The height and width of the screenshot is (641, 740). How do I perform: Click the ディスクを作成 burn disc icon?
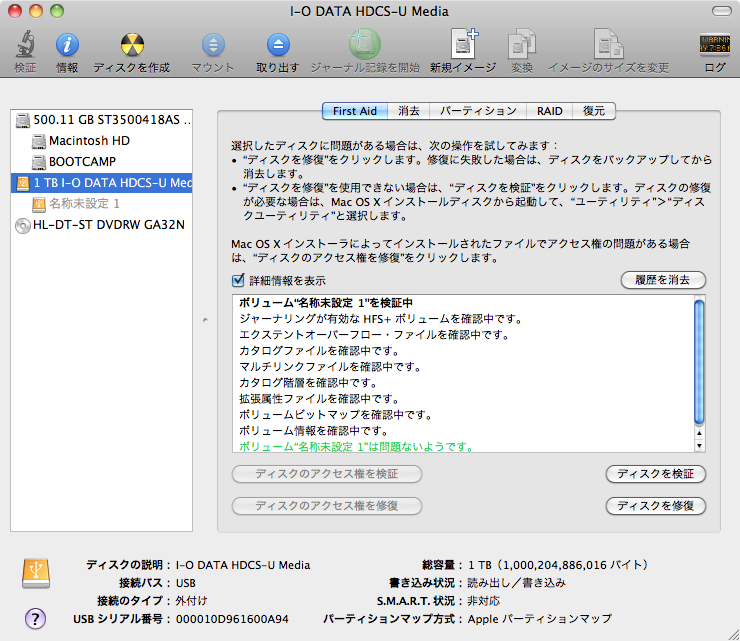click(131, 45)
